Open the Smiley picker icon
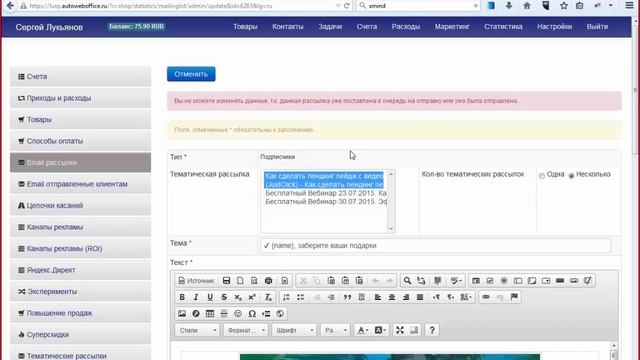640x360 pixels. (x=238, y=313)
